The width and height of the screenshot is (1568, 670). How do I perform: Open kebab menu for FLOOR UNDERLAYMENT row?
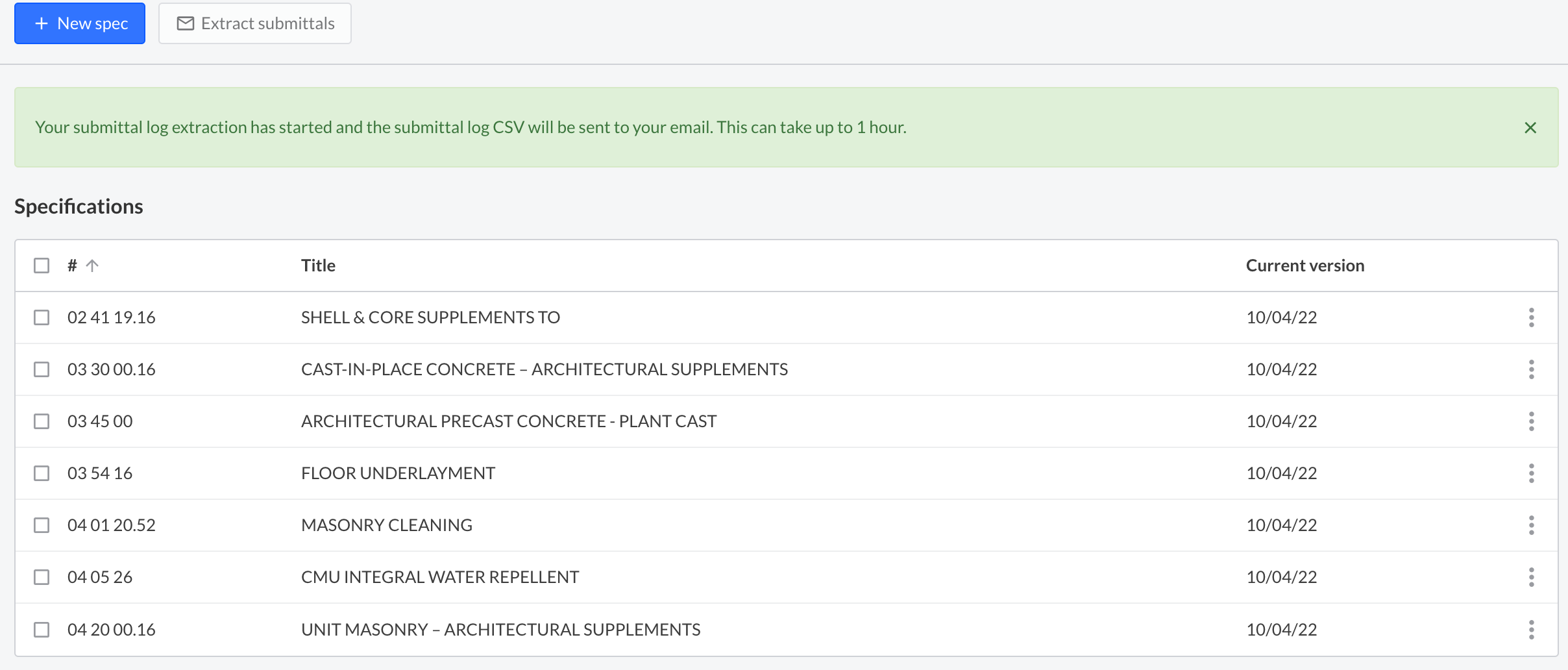point(1532,473)
